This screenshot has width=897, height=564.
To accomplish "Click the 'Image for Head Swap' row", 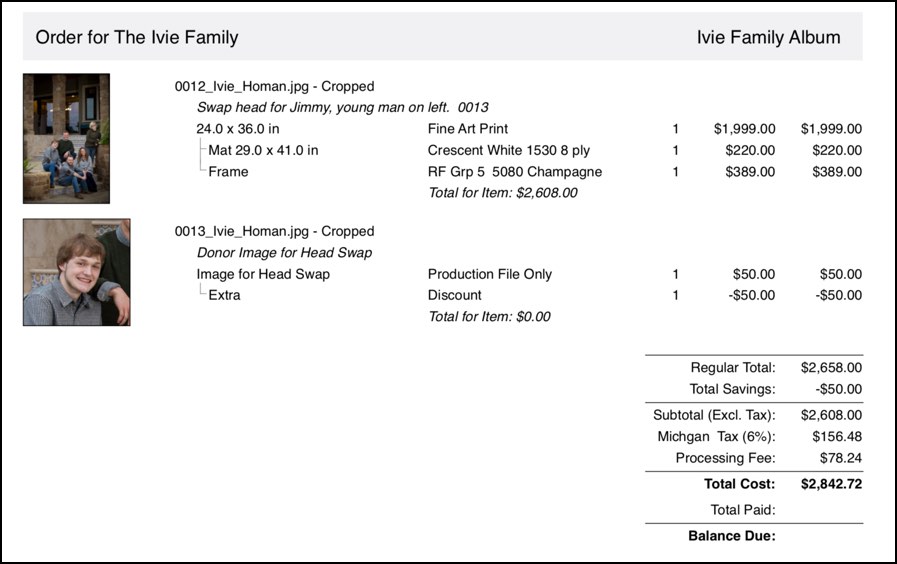I will click(x=263, y=274).
